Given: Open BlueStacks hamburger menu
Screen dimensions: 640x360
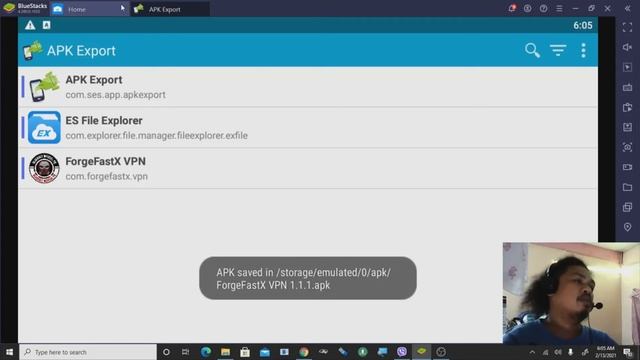Looking at the screenshot, I should [x=559, y=8].
